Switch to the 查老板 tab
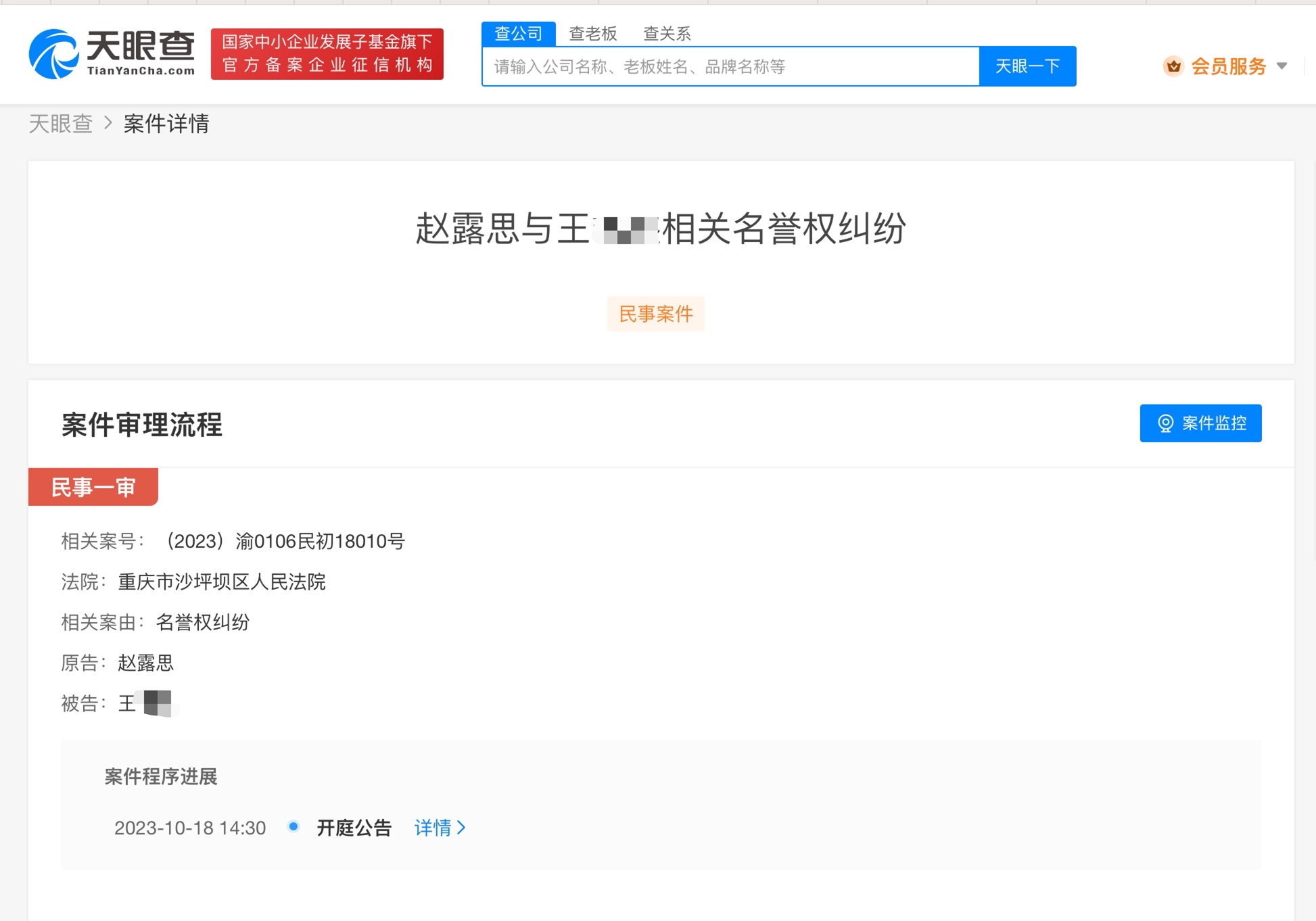Image resolution: width=1316 pixels, height=921 pixels. [592, 34]
